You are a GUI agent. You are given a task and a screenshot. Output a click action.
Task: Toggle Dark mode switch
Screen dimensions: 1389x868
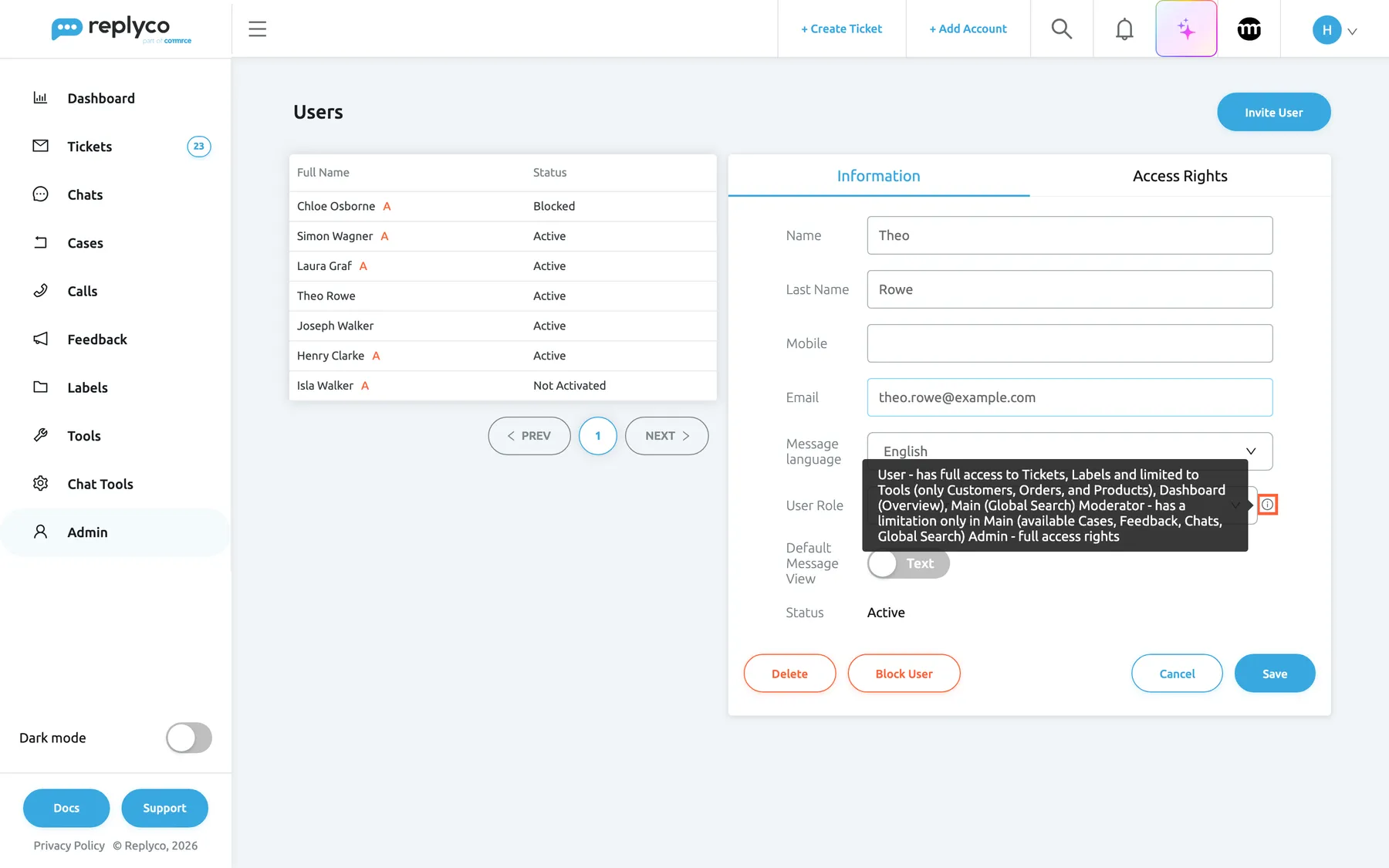pos(189,738)
